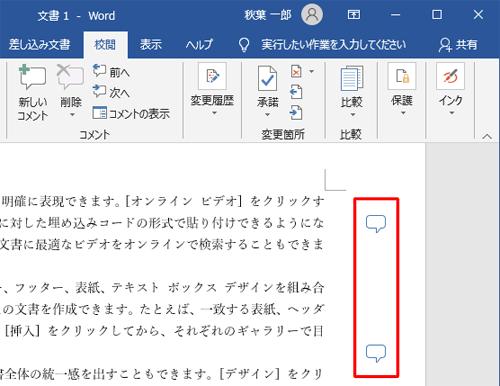This screenshot has width=500, height=386.
Task: Click the 比較 (Compare) documents icon
Action: pos(352,79)
